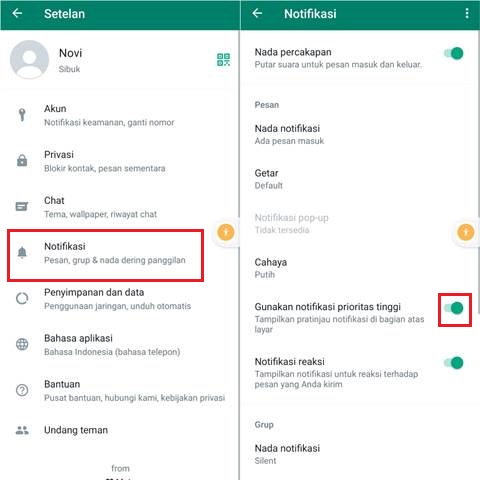
Task: Open the three-dot overflow menu
Action: click(467, 13)
